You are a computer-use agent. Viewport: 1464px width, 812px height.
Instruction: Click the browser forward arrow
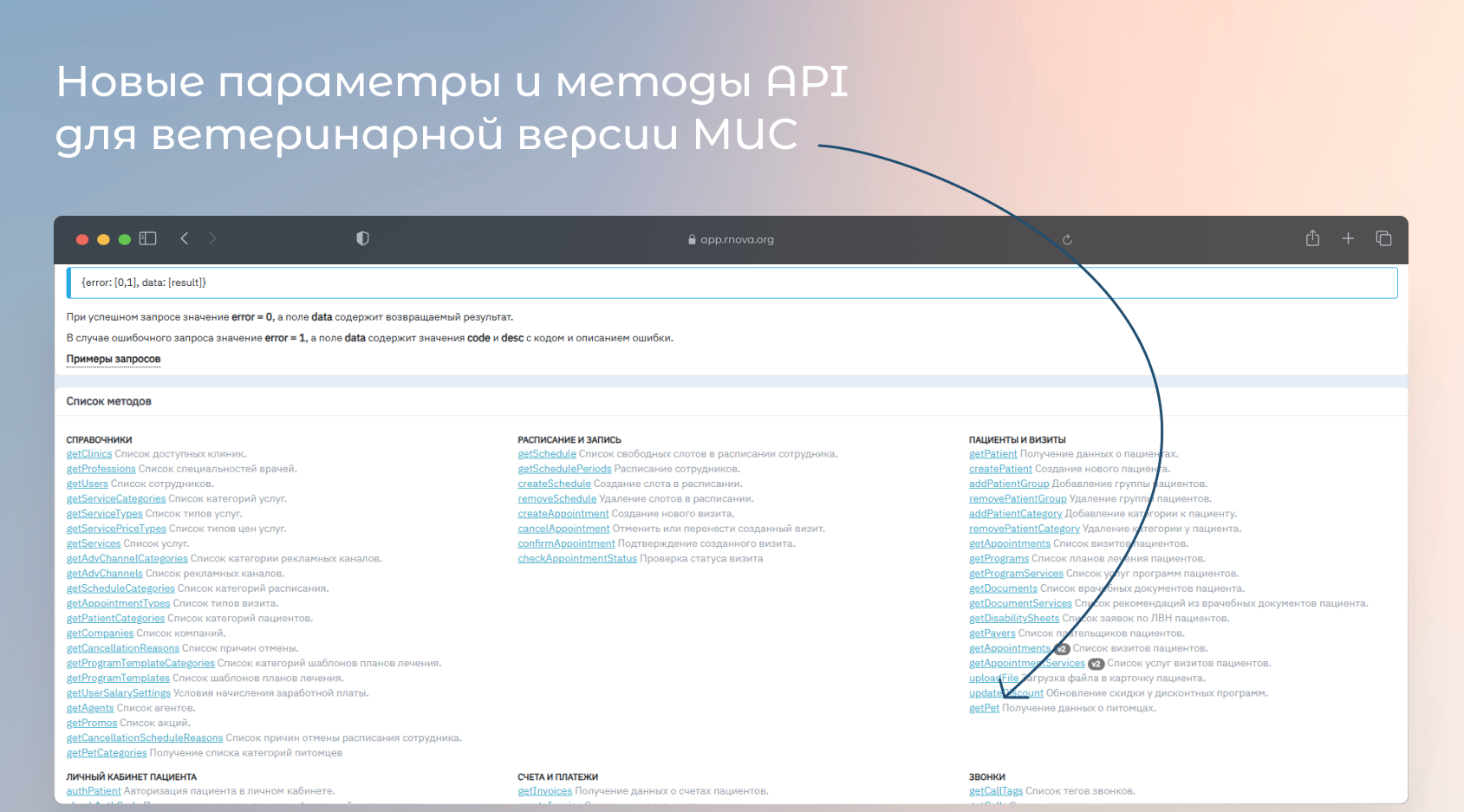tap(212, 238)
